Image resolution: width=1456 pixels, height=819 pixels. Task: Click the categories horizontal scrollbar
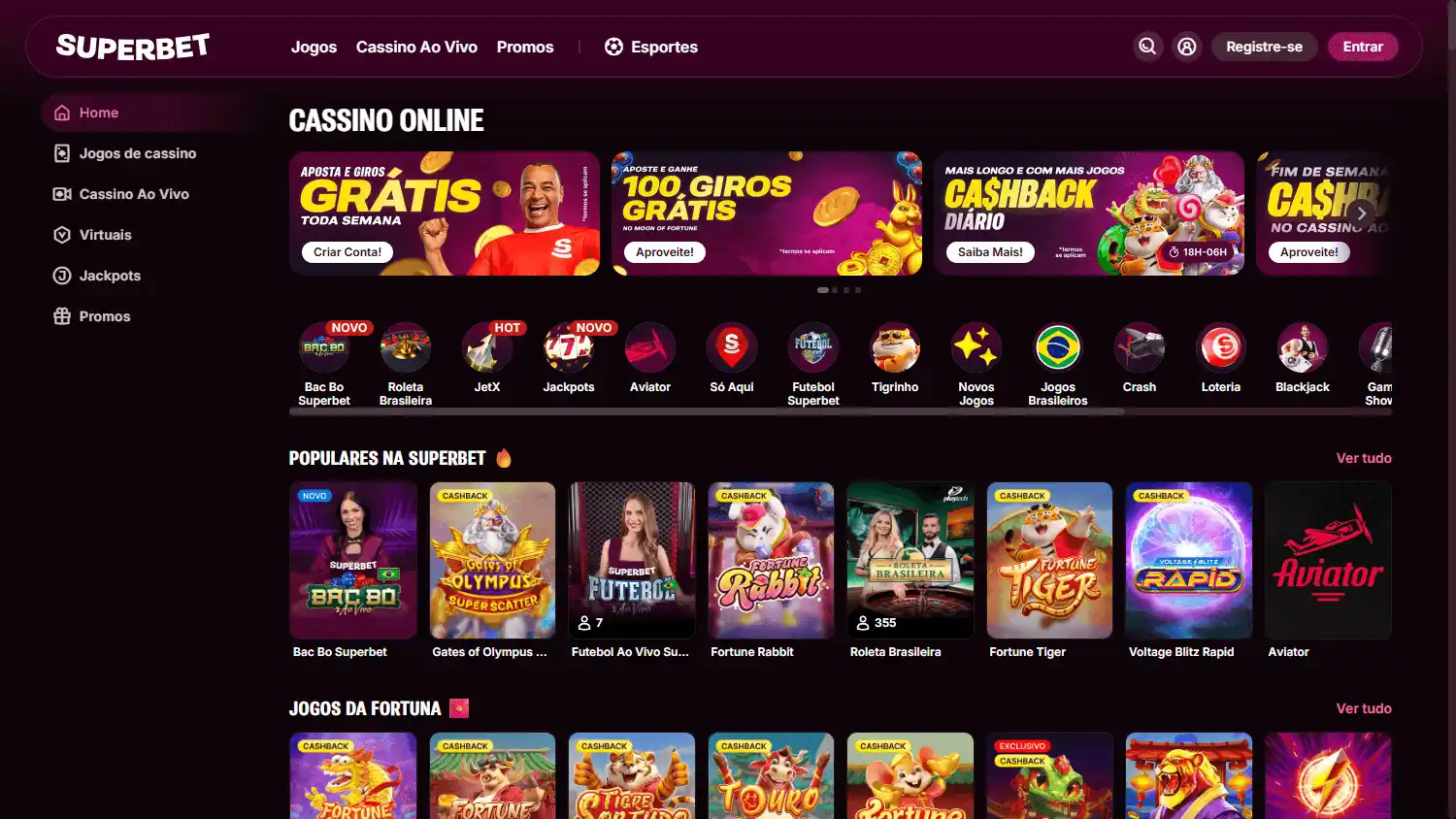click(707, 411)
